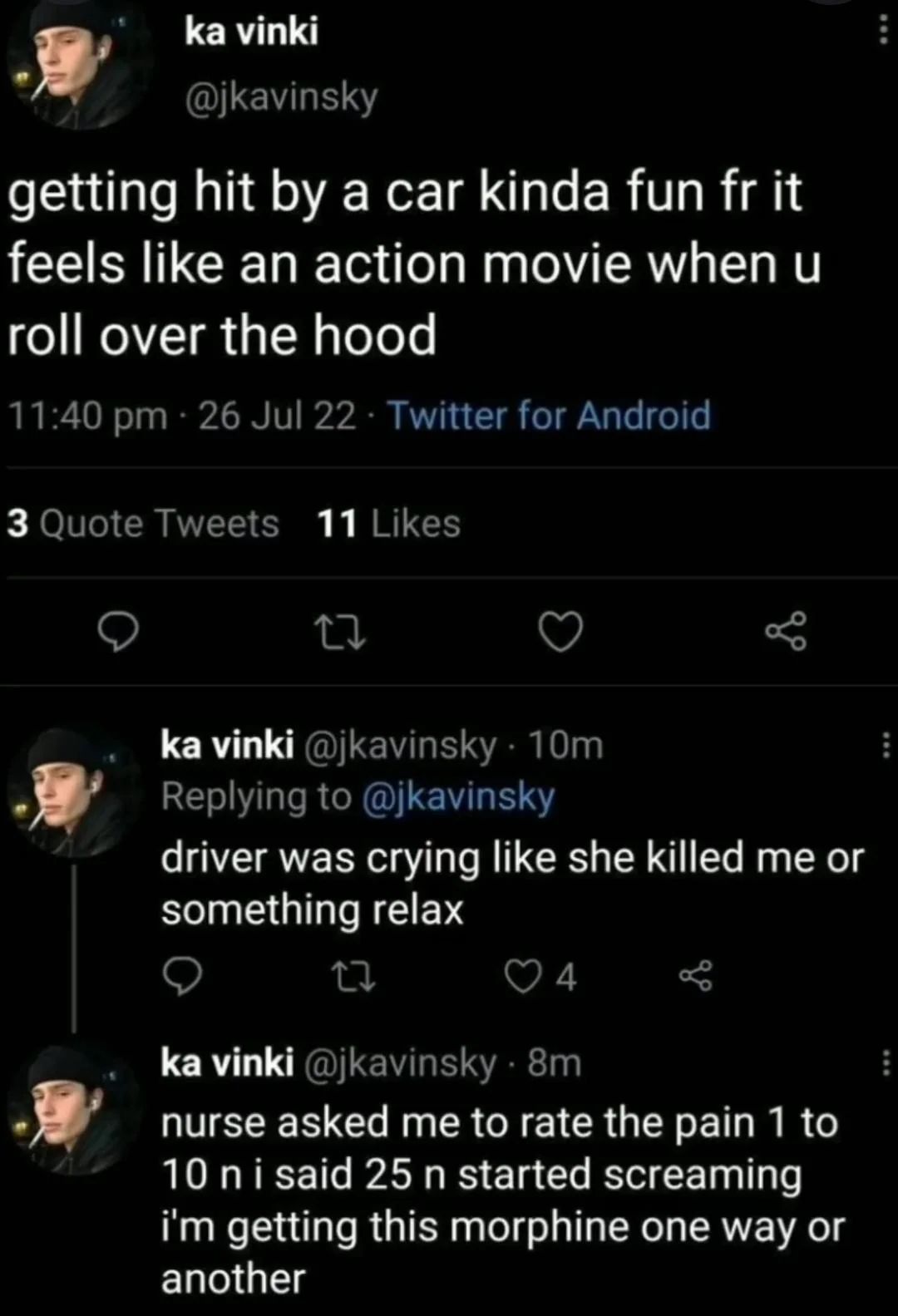Share the main tweet

tap(785, 633)
